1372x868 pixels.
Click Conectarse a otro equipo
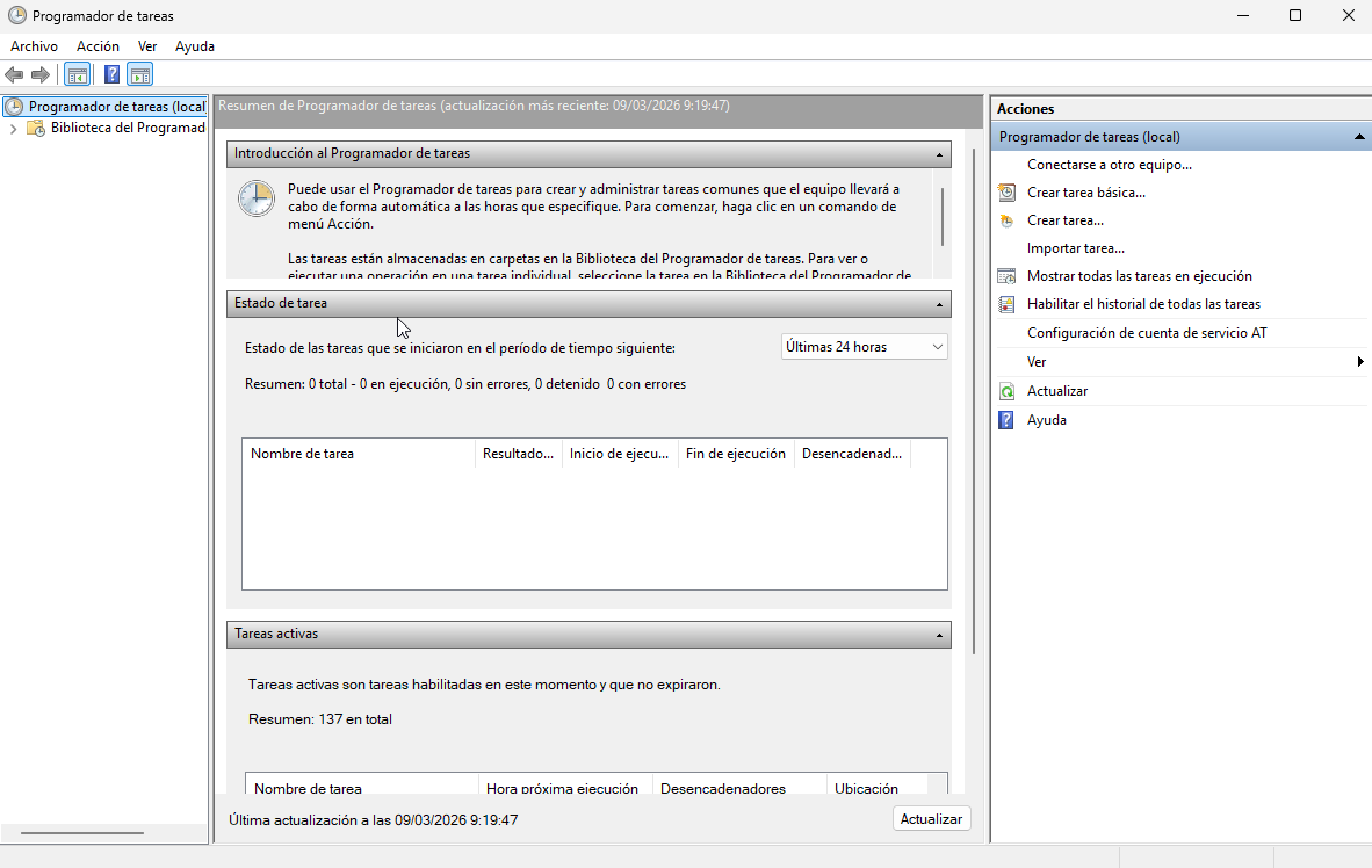coord(1109,165)
